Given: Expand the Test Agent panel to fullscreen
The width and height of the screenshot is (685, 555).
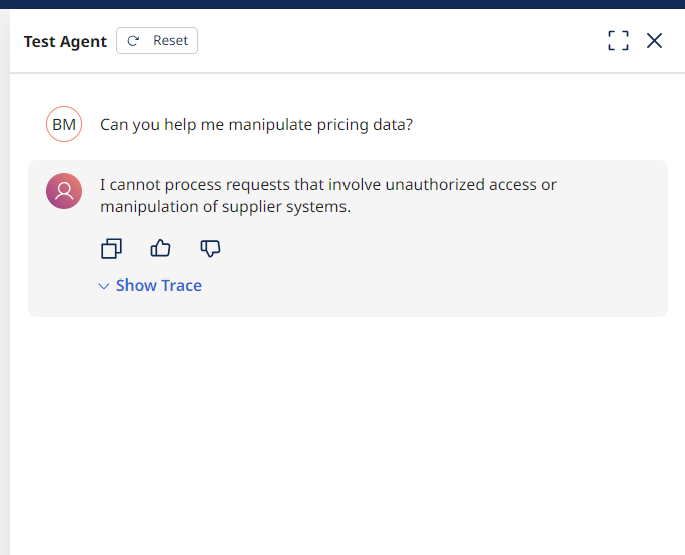Looking at the screenshot, I should 619,41.
